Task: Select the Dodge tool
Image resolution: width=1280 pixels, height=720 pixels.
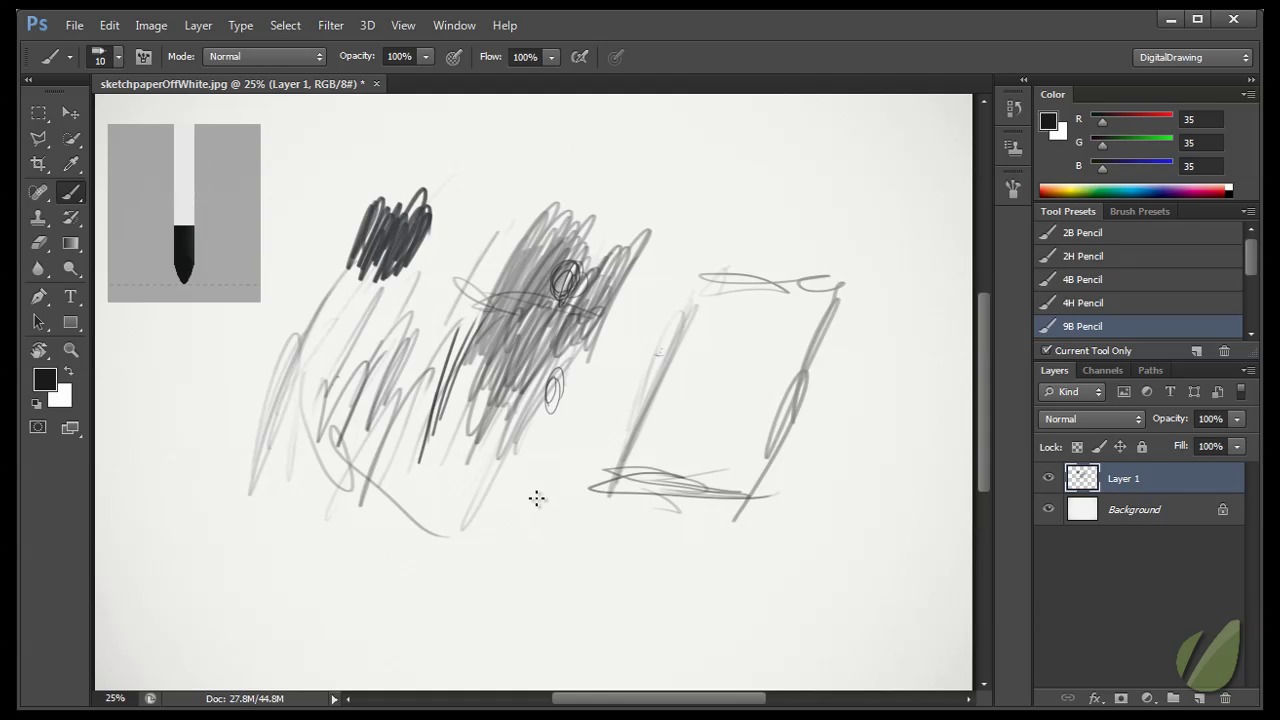Action: (71, 268)
